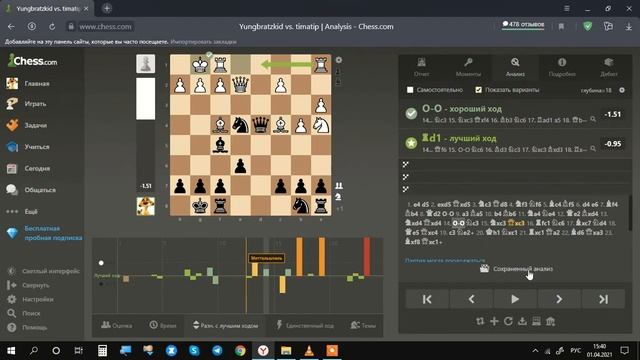Open Помощь help in sidebar
The width and height of the screenshot is (640, 360).
27,327
